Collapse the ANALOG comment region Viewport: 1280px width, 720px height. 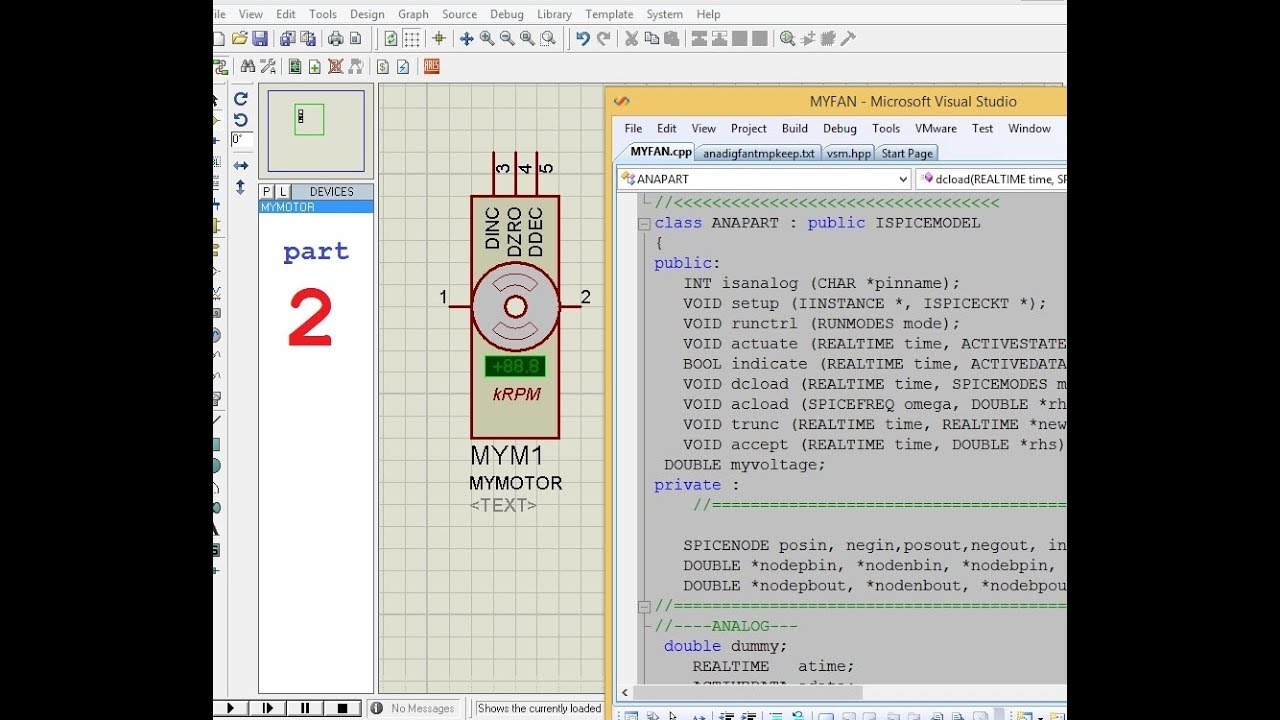coord(645,606)
